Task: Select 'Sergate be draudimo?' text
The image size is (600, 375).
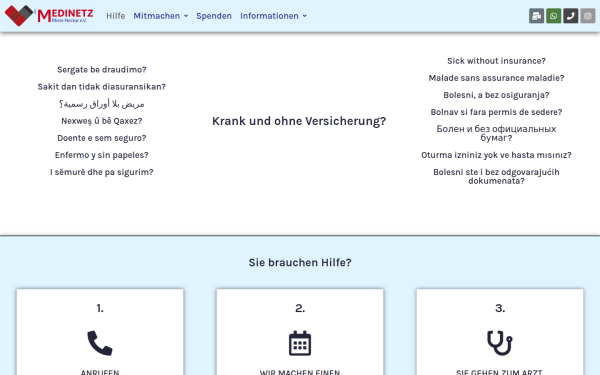Action: point(102,70)
